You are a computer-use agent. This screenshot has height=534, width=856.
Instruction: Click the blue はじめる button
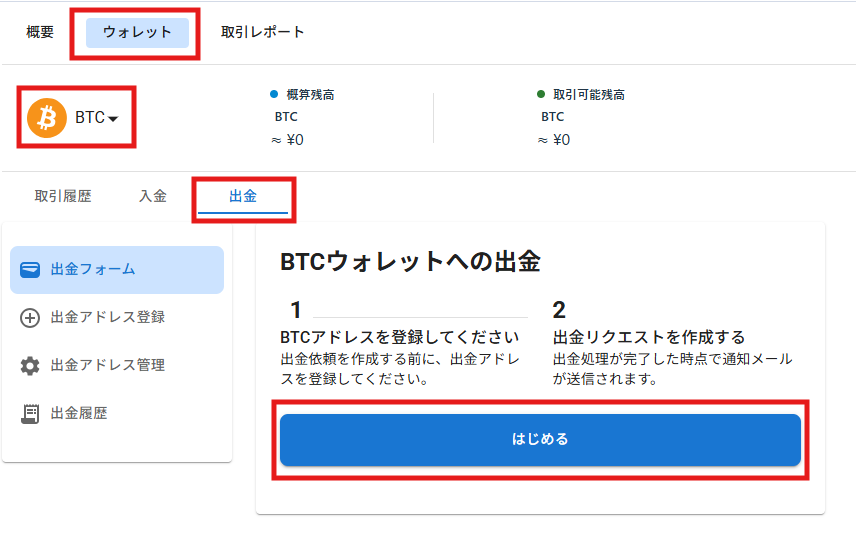(x=540, y=440)
